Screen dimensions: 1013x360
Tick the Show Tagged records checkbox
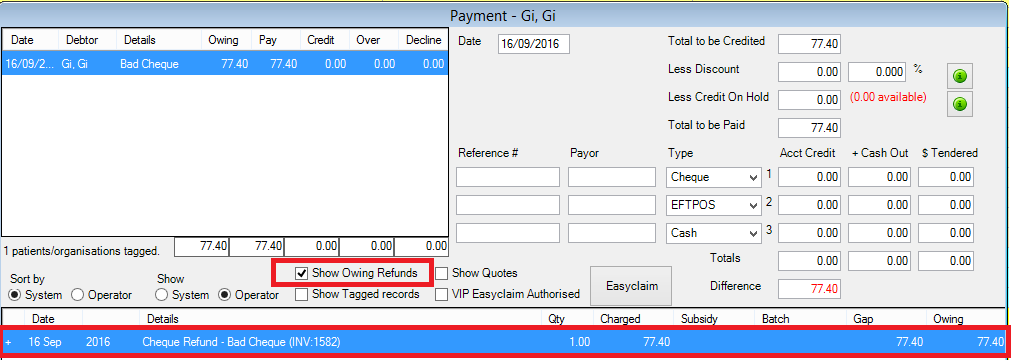301,294
